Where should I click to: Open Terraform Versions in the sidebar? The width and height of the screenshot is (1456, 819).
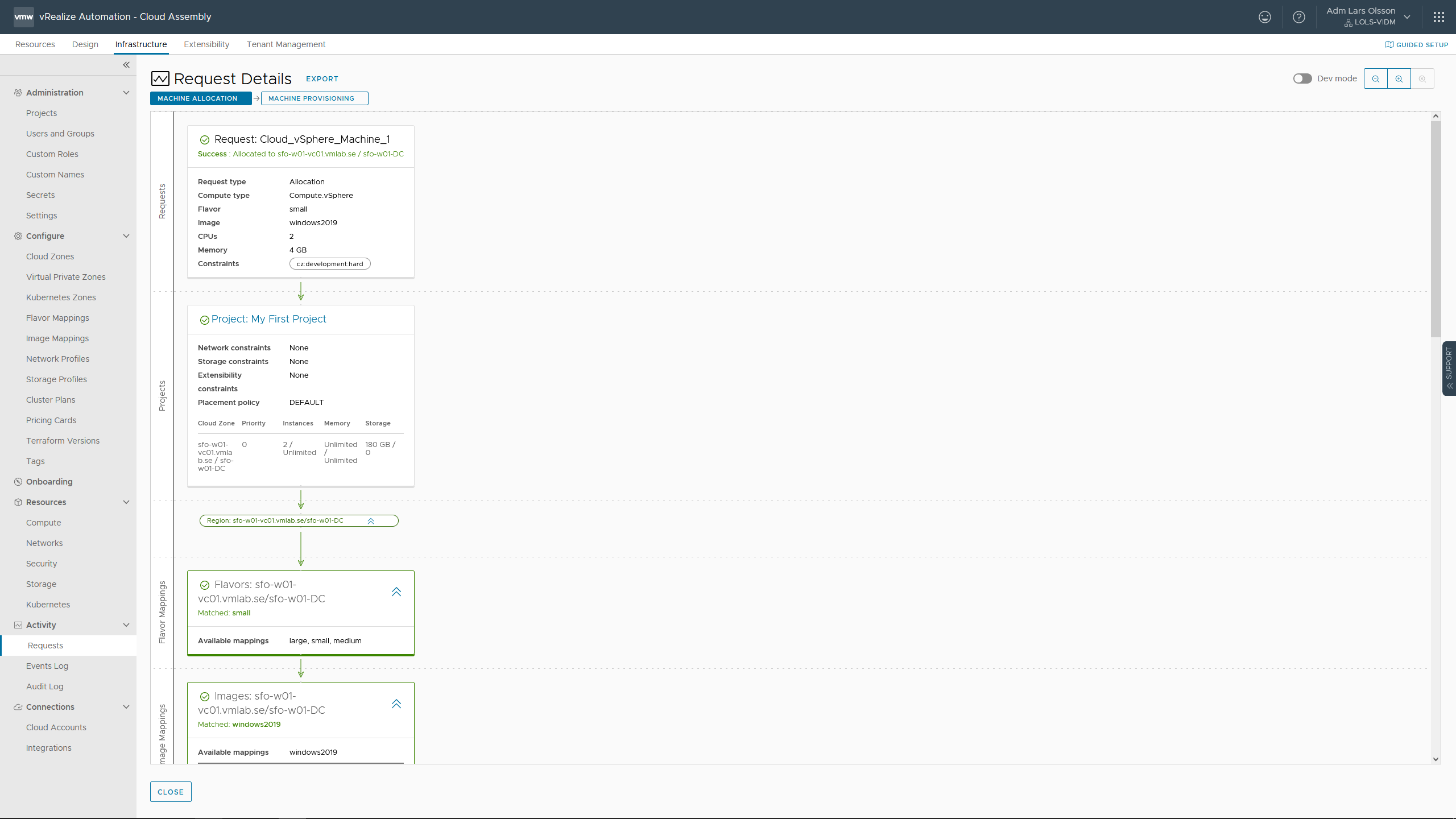63,441
